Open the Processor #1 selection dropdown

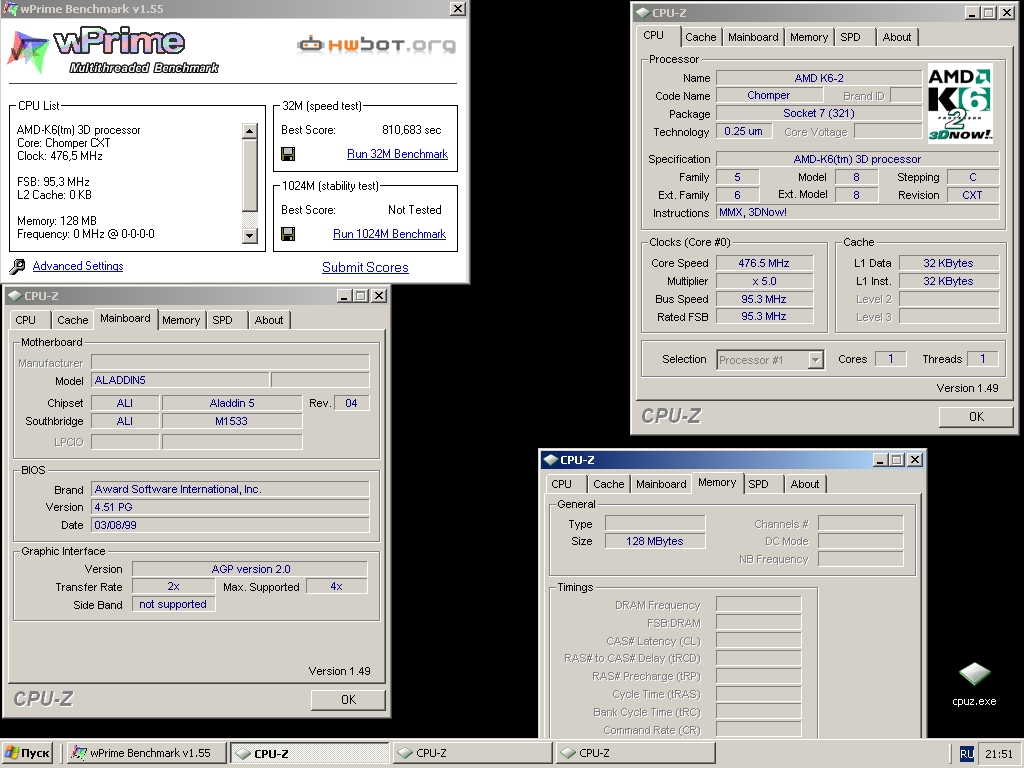[769, 360]
